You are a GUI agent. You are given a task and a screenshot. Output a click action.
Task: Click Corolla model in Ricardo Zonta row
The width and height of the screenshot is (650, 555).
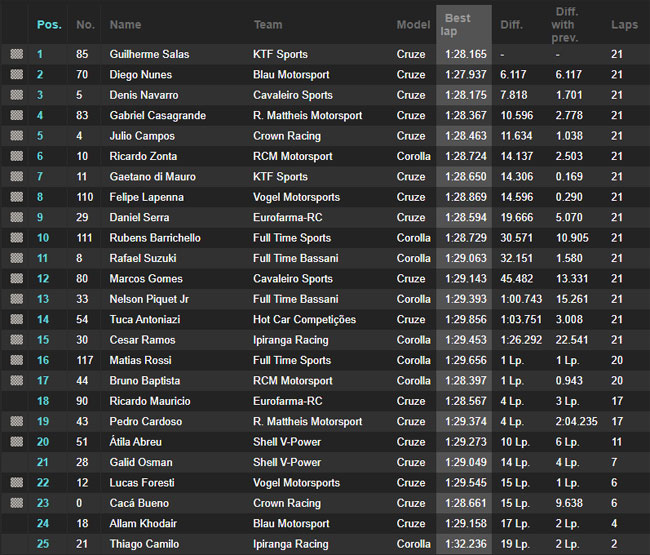coord(413,156)
